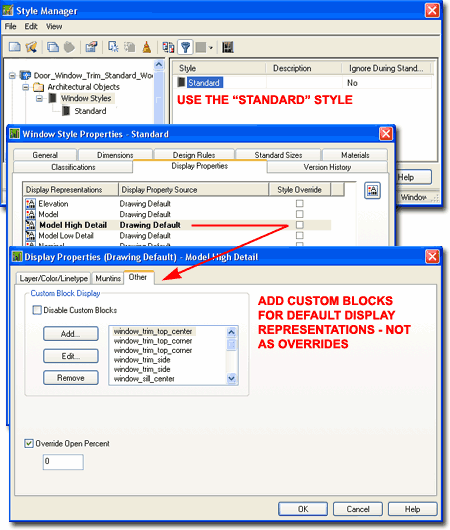Check the Disable Custom Blocks checkbox

pos(37,310)
